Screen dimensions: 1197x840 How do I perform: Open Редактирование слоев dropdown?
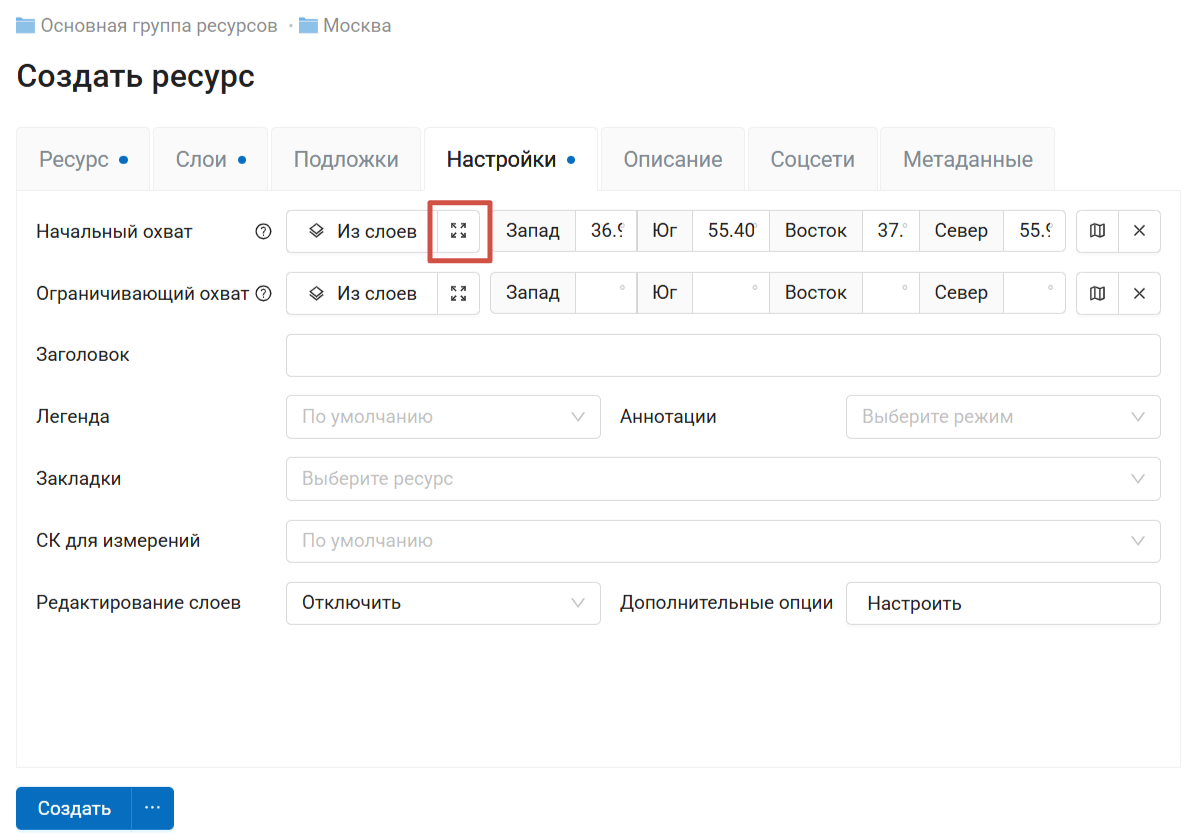[443, 603]
